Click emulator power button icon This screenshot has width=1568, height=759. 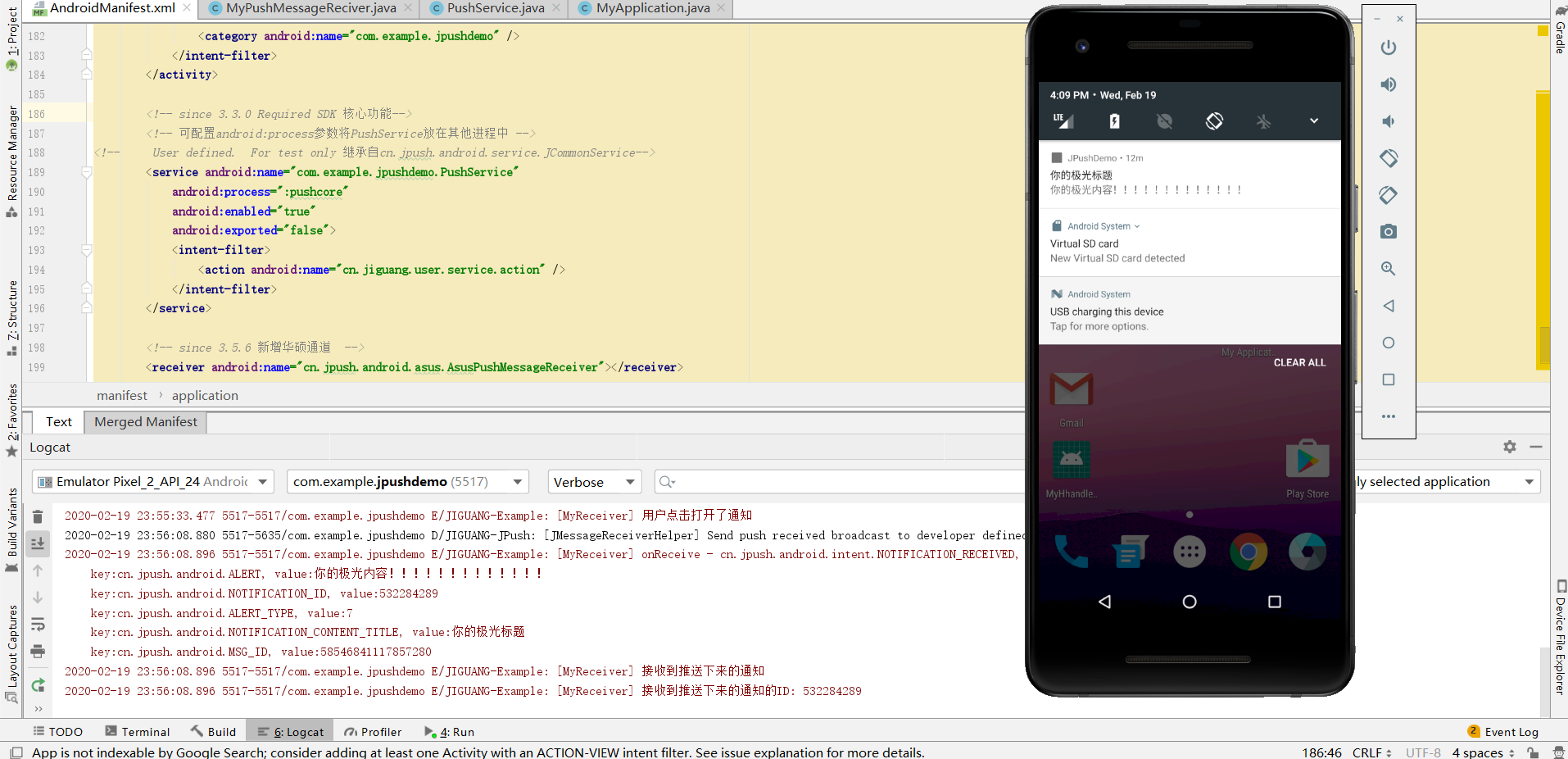1388,48
